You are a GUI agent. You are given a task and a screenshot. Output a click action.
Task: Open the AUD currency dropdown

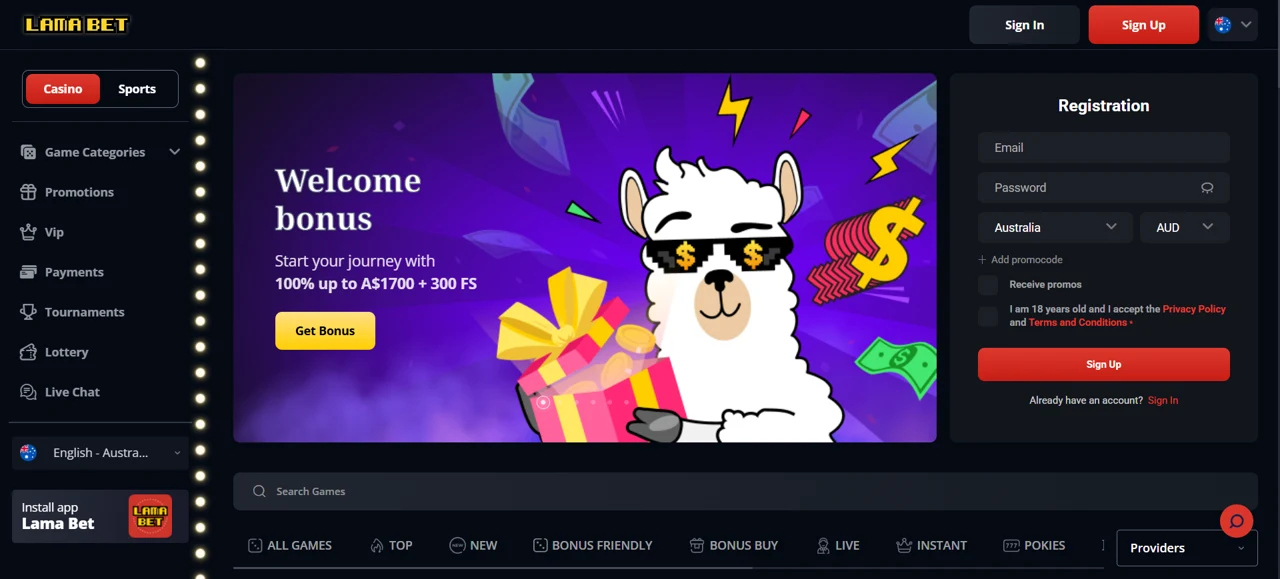(x=1185, y=228)
